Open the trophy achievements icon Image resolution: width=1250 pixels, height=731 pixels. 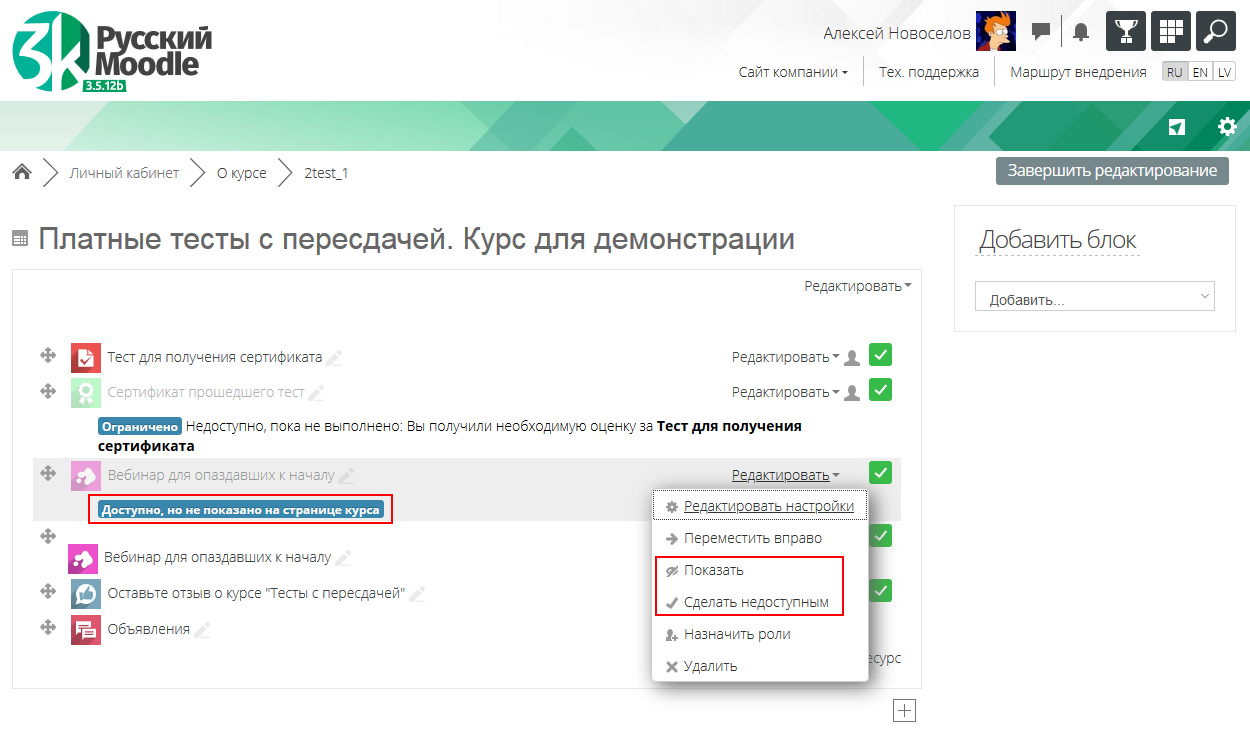coord(1125,31)
